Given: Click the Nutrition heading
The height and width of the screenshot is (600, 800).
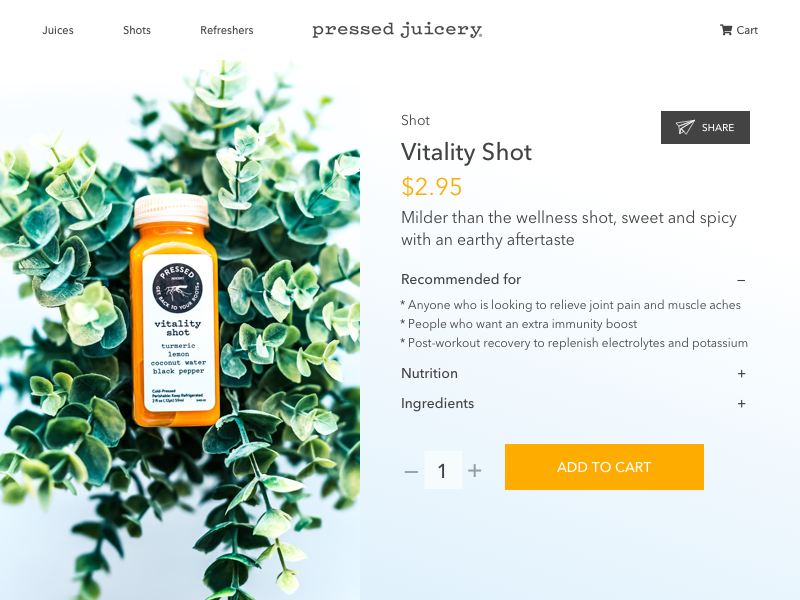Looking at the screenshot, I should pyautogui.click(x=429, y=373).
